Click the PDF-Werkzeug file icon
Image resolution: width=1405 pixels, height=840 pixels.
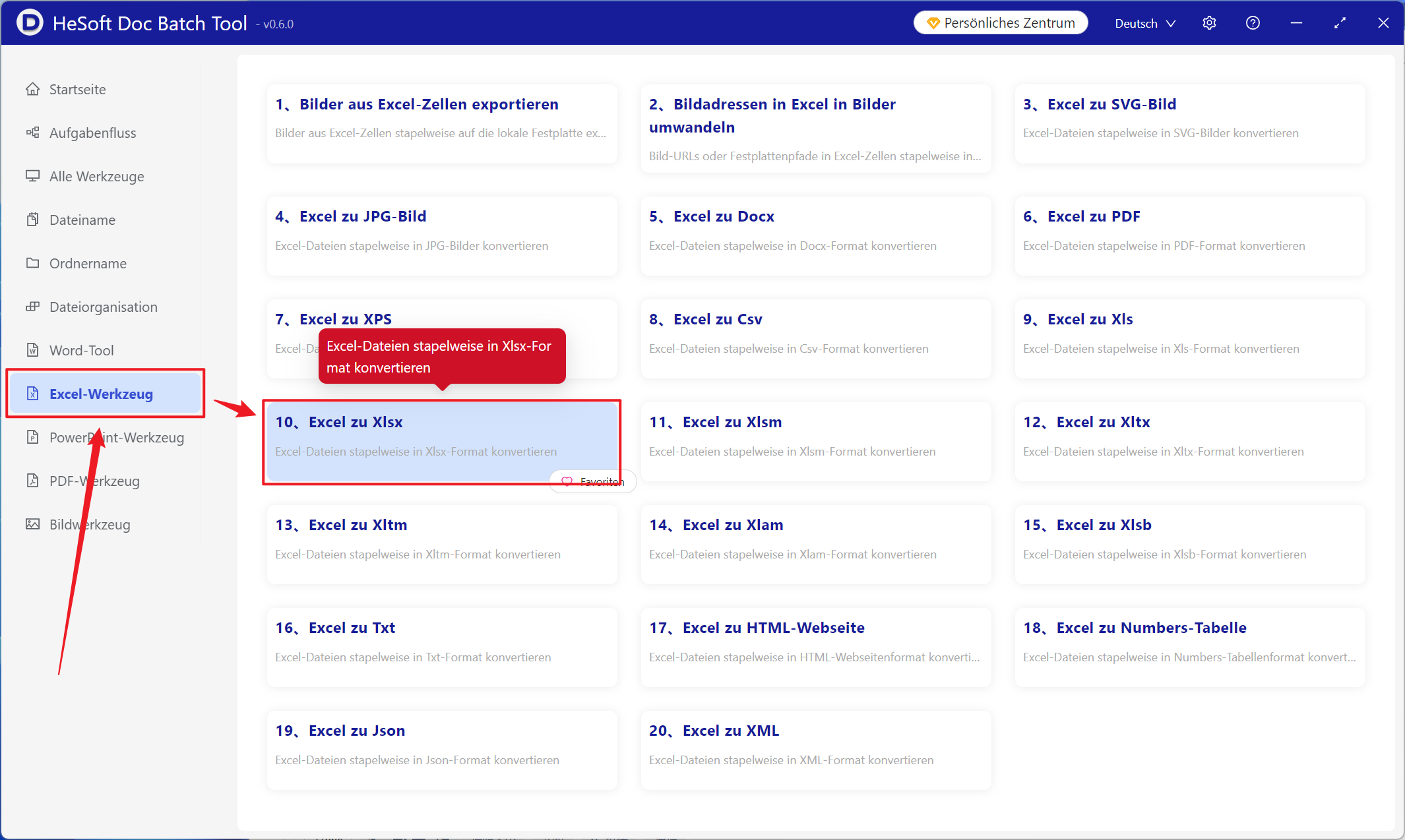pyautogui.click(x=32, y=481)
